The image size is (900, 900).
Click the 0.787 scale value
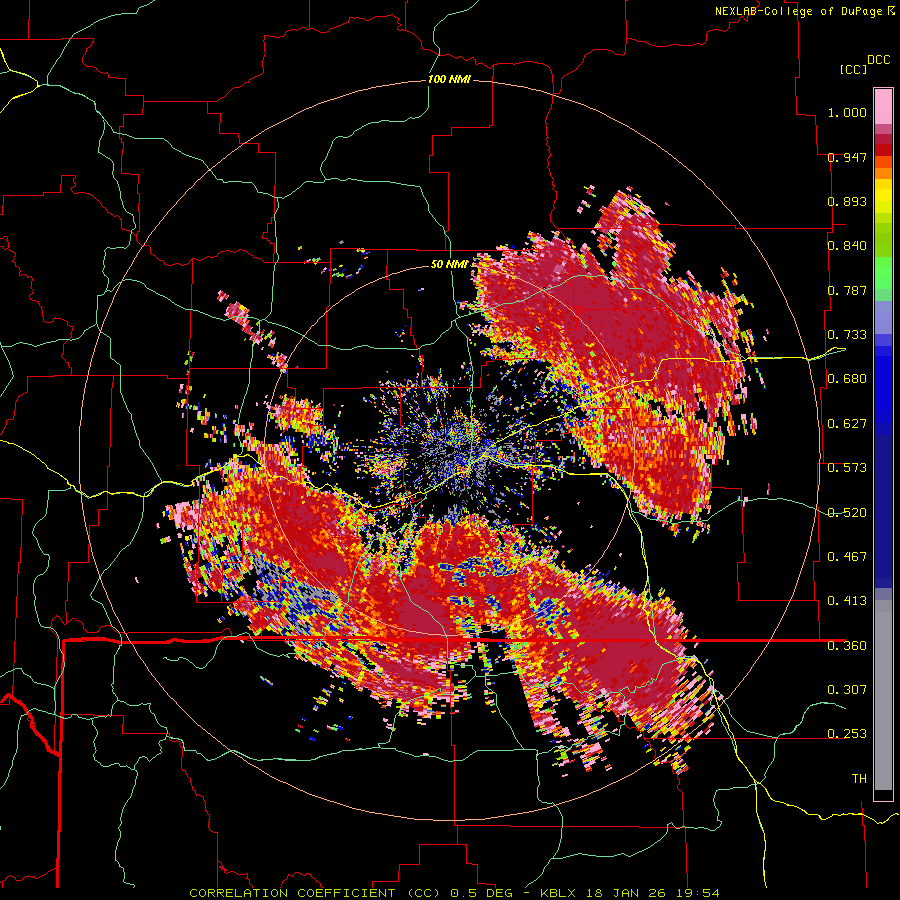click(x=847, y=290)
